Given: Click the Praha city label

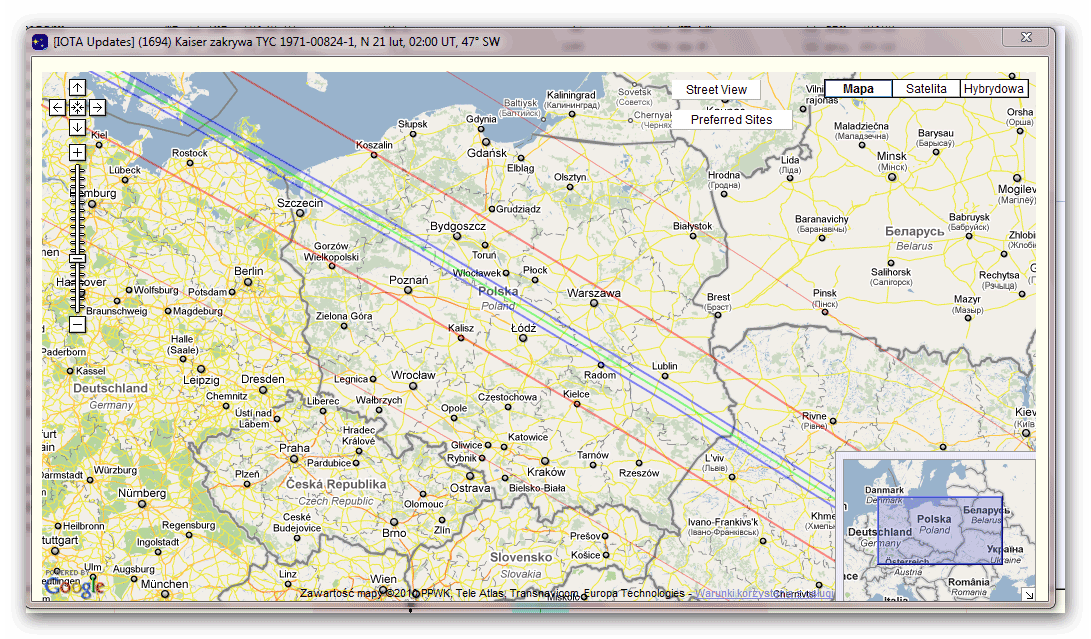Looking at the screenshot, I should [294, 448].
